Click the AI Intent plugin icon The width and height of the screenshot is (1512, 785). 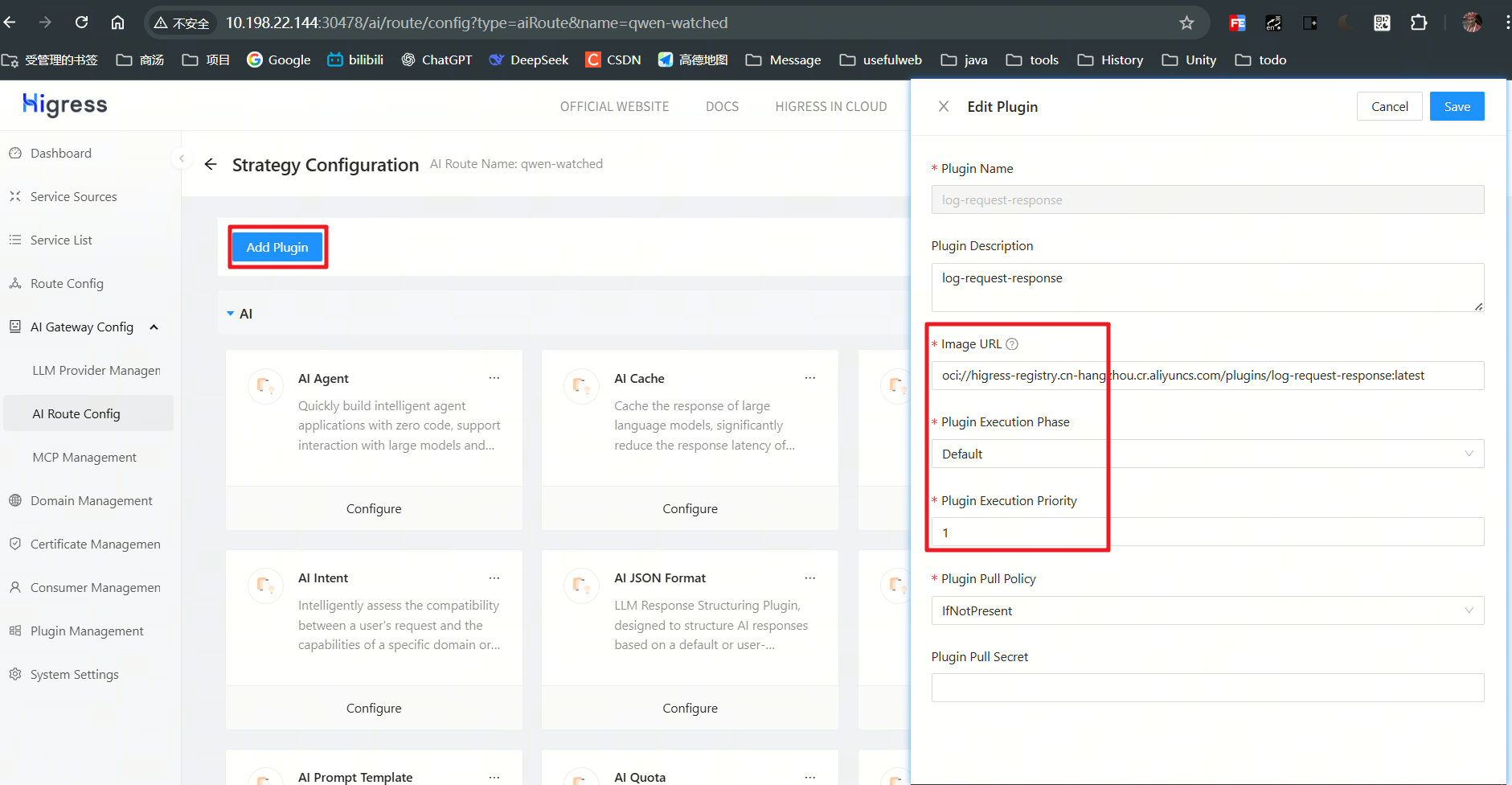265,586
